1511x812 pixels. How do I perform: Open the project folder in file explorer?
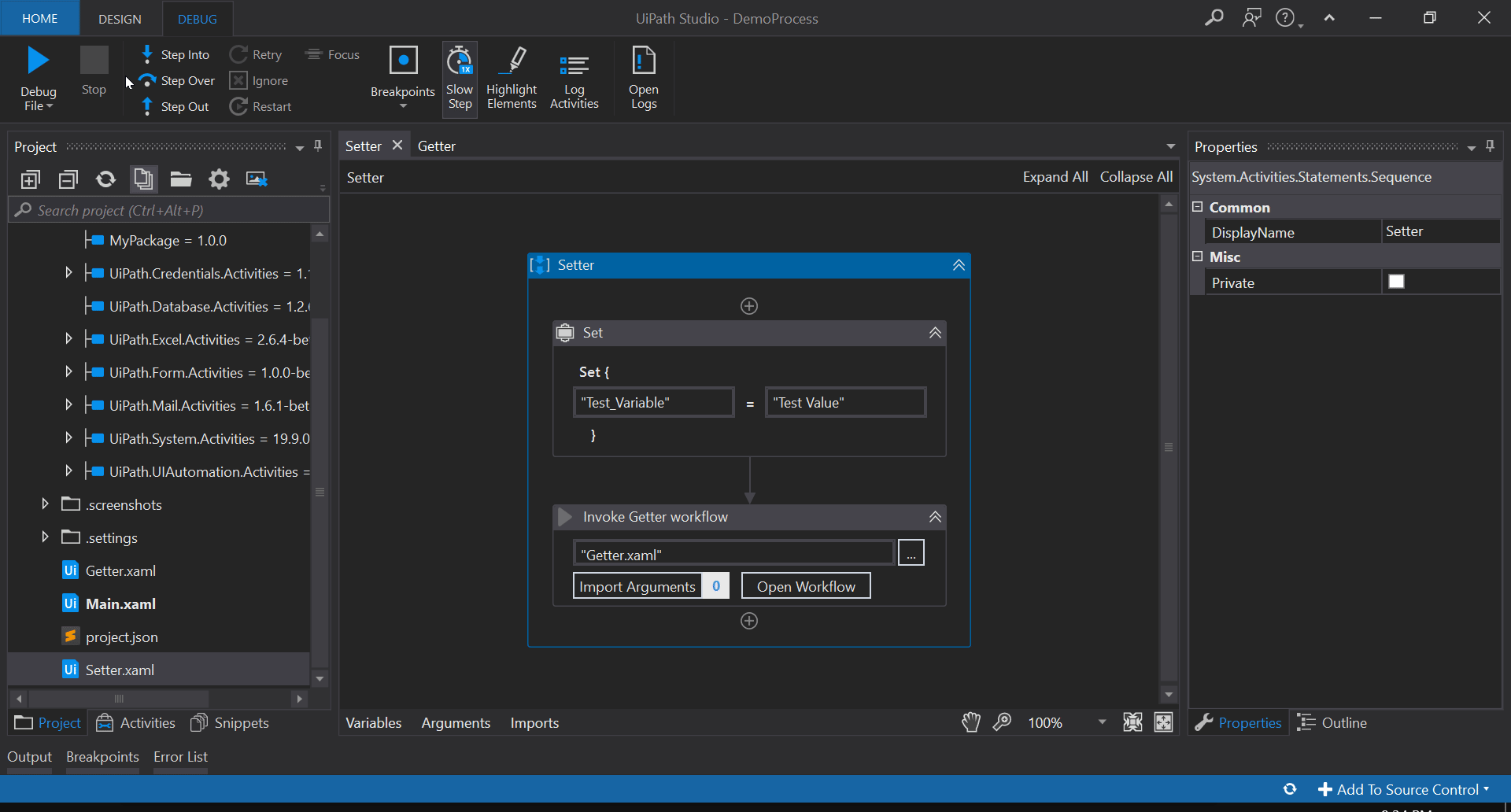tap(181, 179)
